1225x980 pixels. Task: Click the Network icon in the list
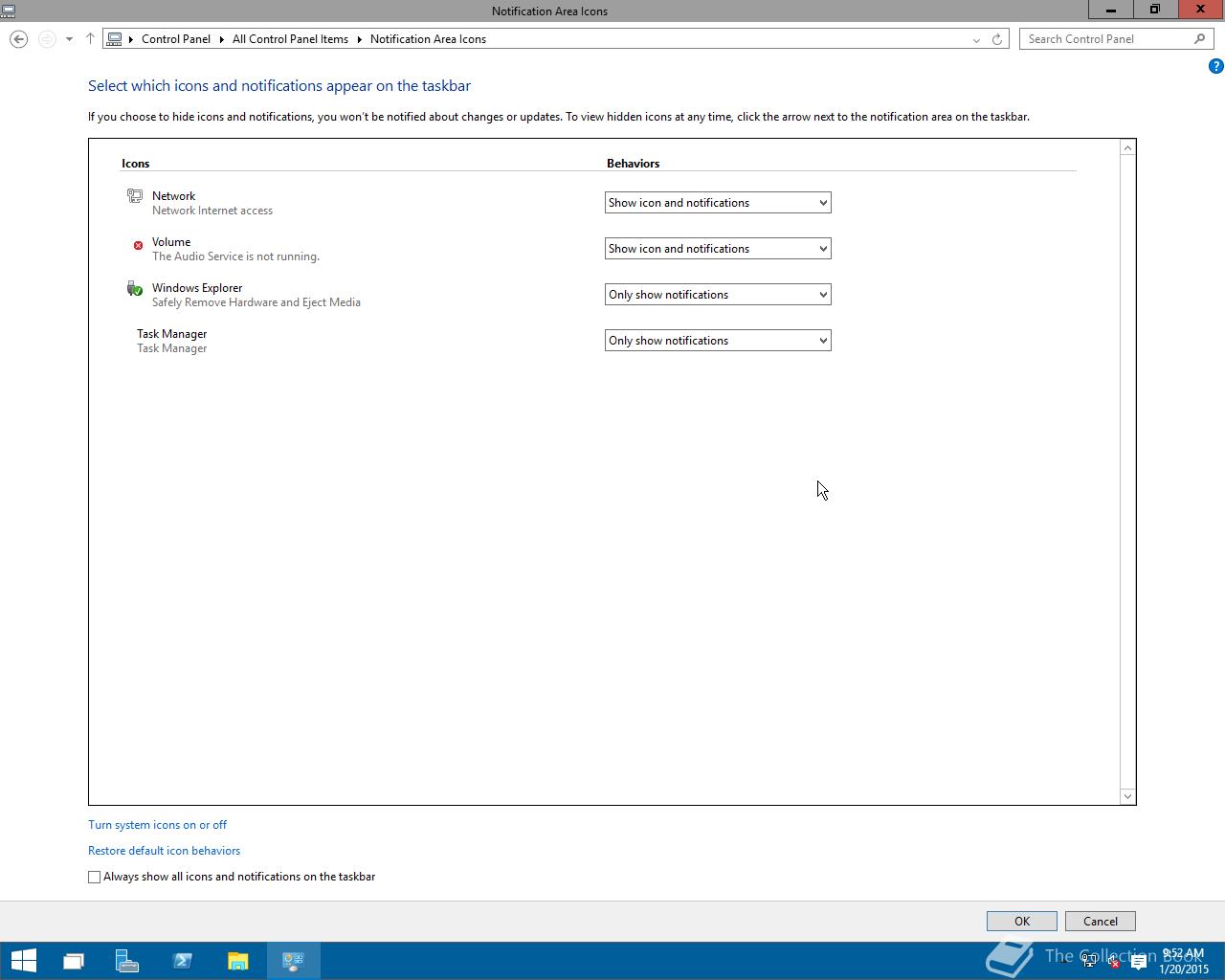pyautogui.click(x=135, y=196)
